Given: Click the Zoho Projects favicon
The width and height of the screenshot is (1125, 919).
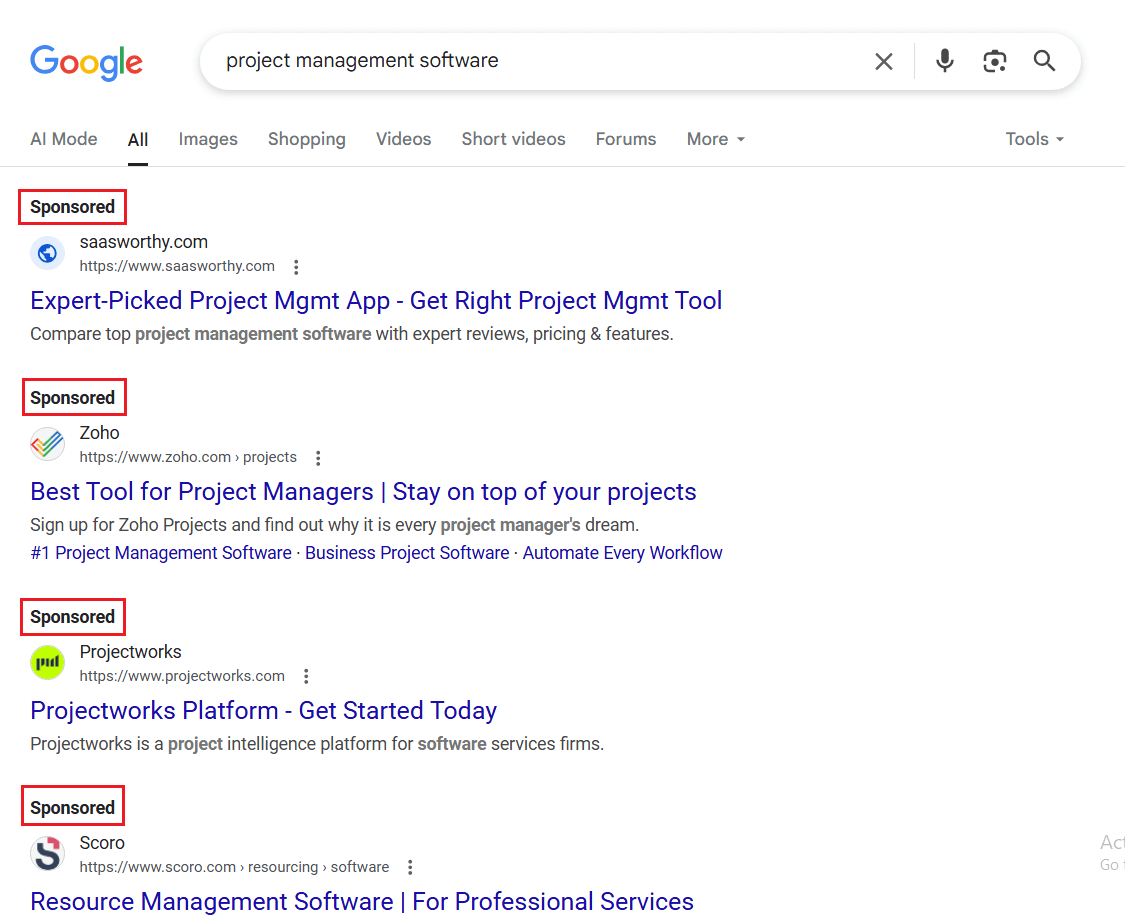Looking at the screenshot, I should [47, 444].
